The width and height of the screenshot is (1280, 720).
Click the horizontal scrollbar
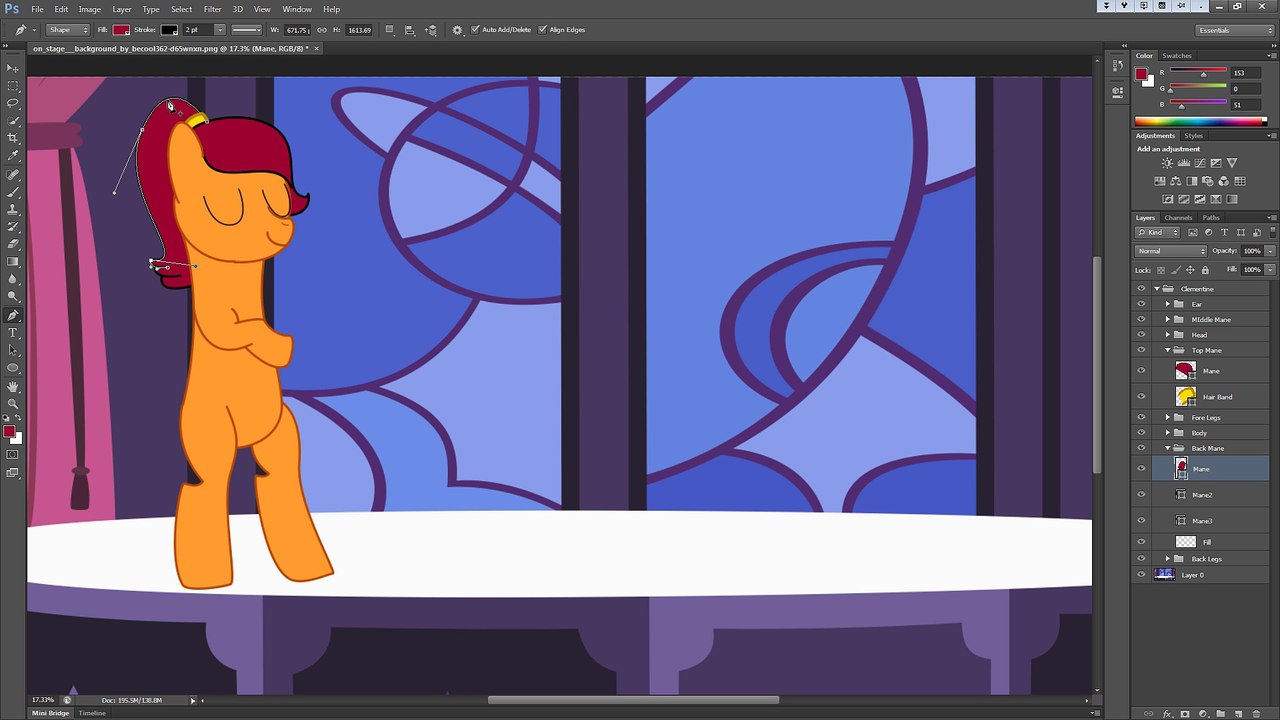pyautogui.click(x=633, y=700)
